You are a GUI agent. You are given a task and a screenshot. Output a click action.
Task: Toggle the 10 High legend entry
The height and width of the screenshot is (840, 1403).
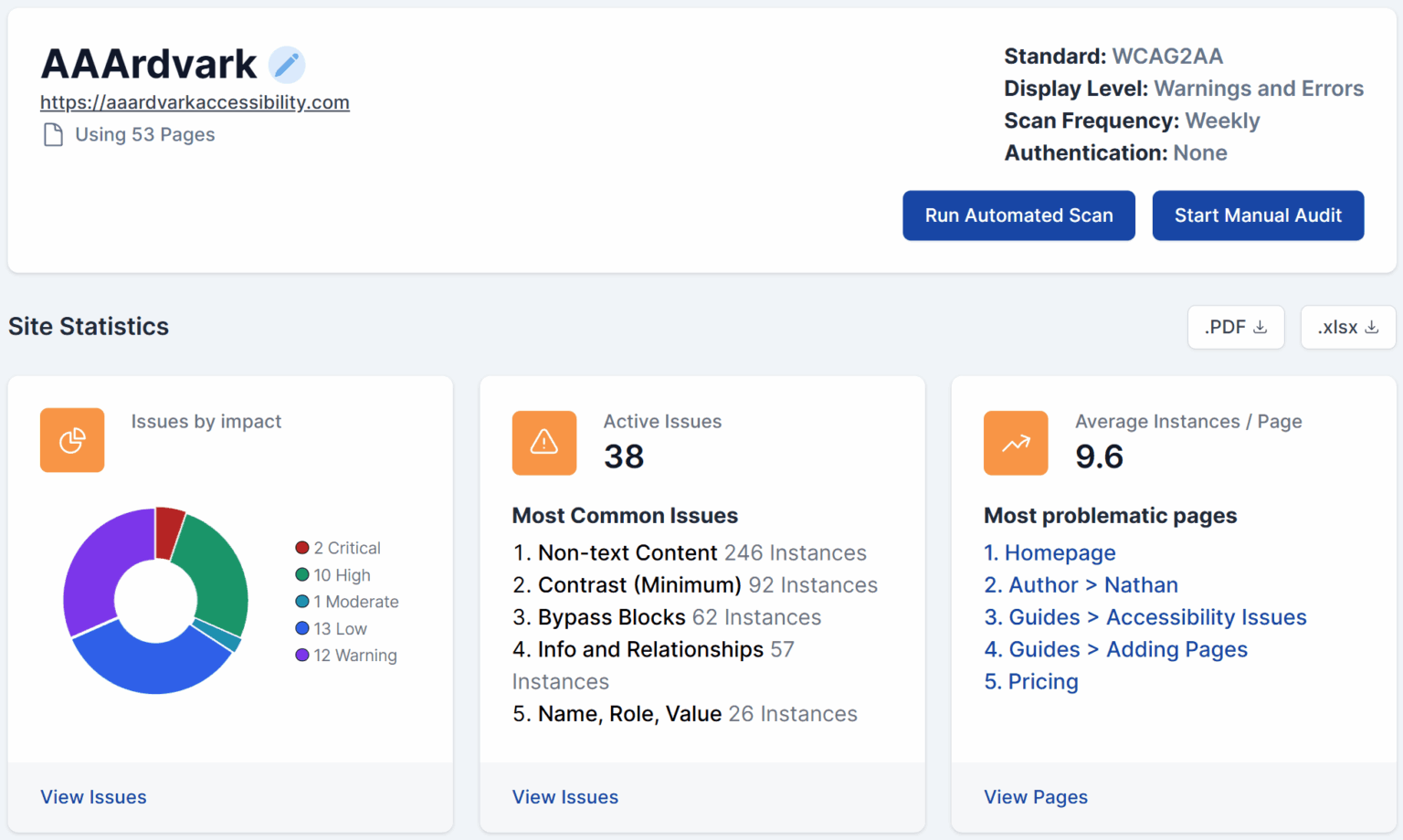click(334, 574)
